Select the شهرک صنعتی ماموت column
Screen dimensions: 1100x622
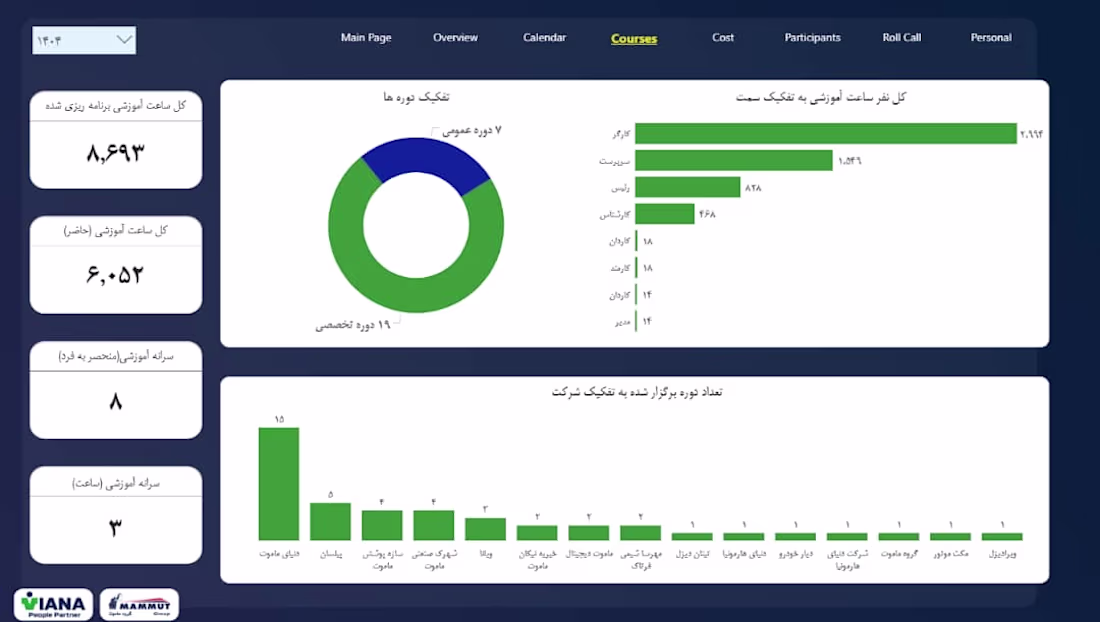434,525
